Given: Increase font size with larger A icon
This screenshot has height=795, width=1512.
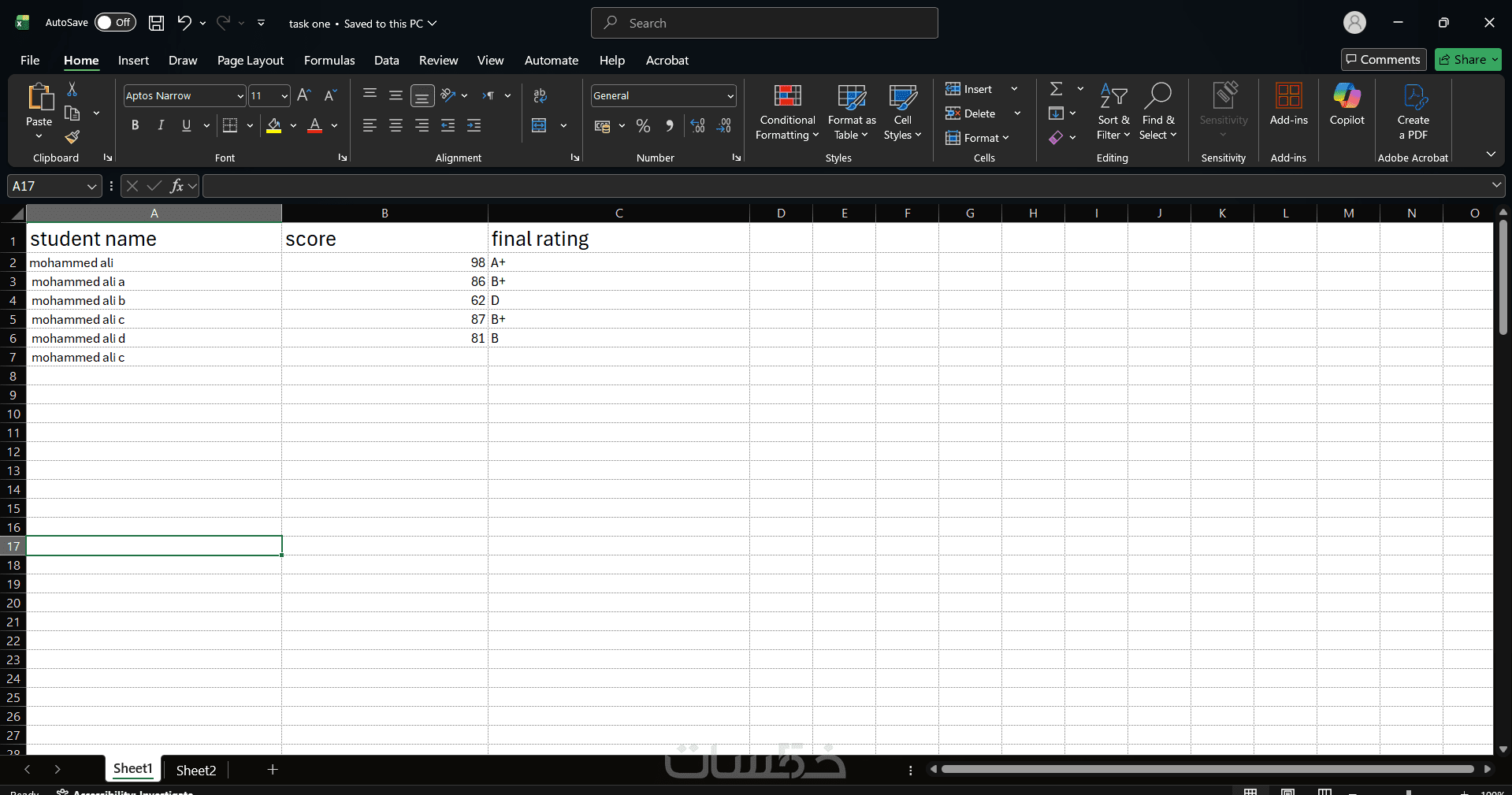Looking at the screenshot, I should [304, 95].
